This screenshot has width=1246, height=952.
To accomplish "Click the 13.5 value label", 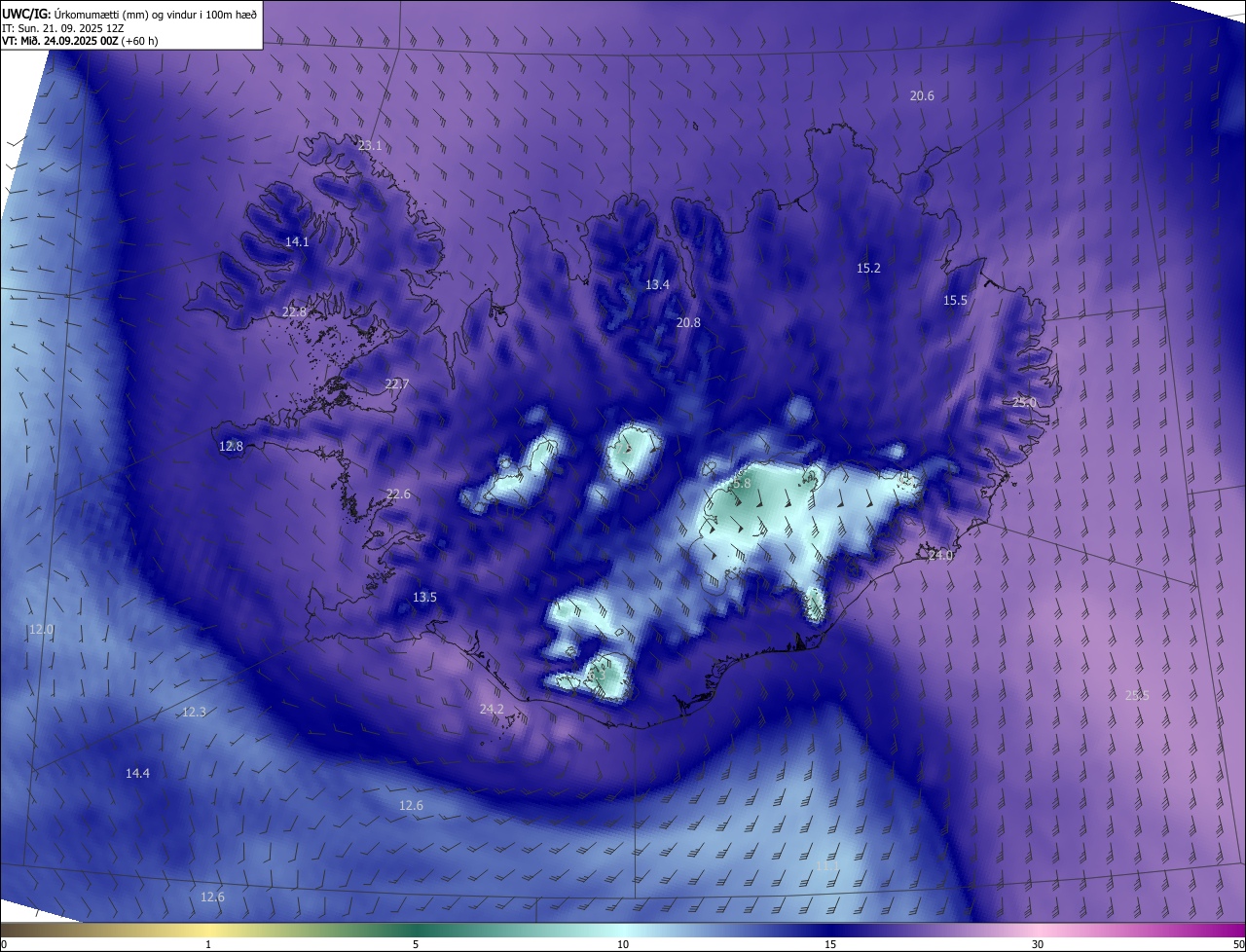I will [424, 597].
